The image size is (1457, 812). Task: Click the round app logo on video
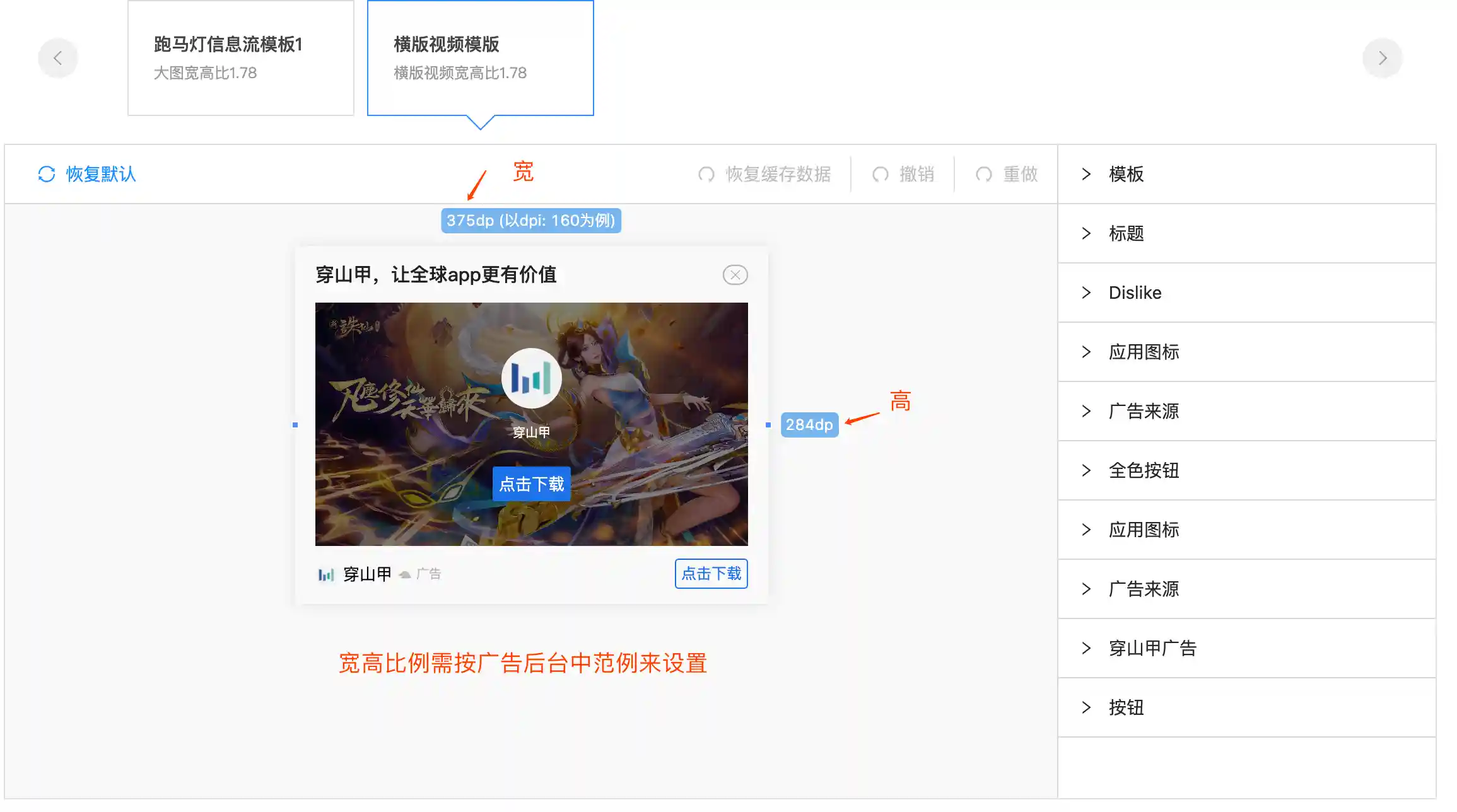pos(531,378)
